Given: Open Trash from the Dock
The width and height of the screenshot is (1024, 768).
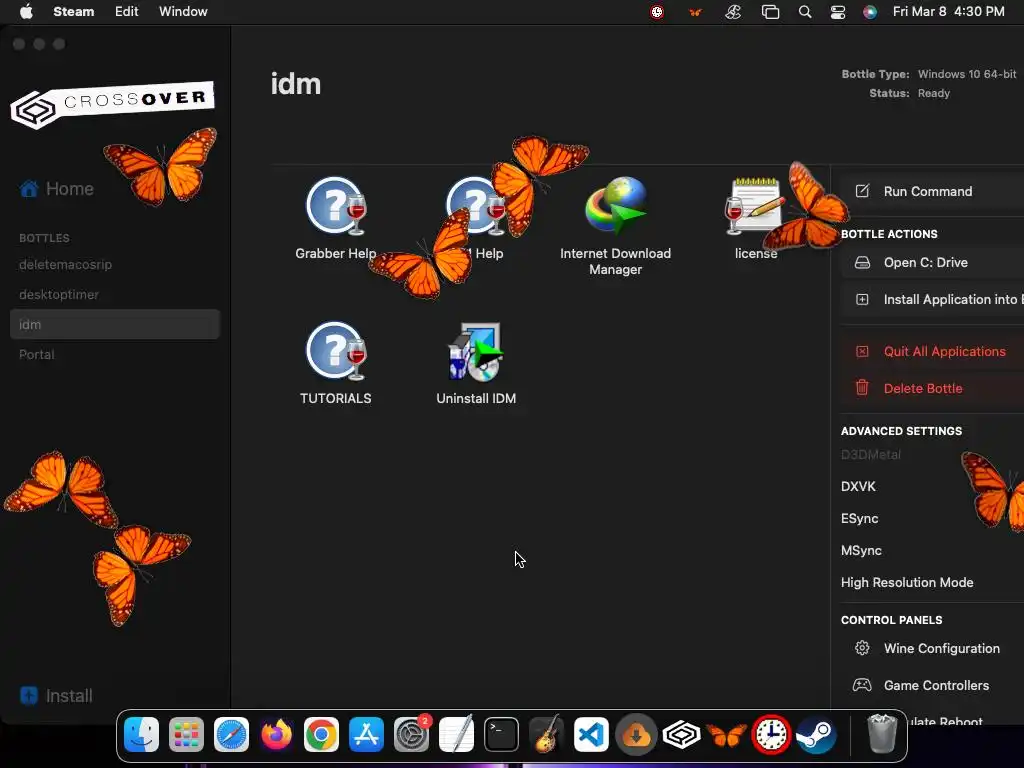Looking at the screenshot, I should [x=882, y=734].
